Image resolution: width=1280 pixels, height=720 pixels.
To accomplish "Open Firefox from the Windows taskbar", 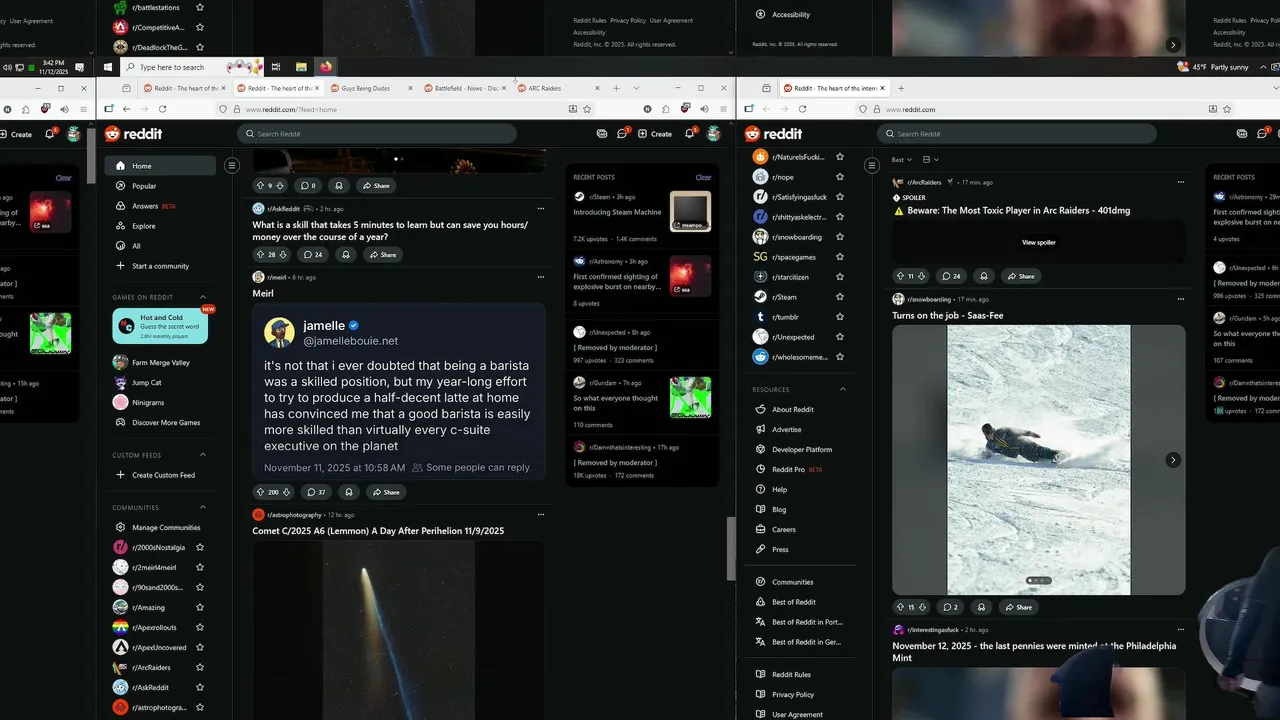I will coord(326,67).
